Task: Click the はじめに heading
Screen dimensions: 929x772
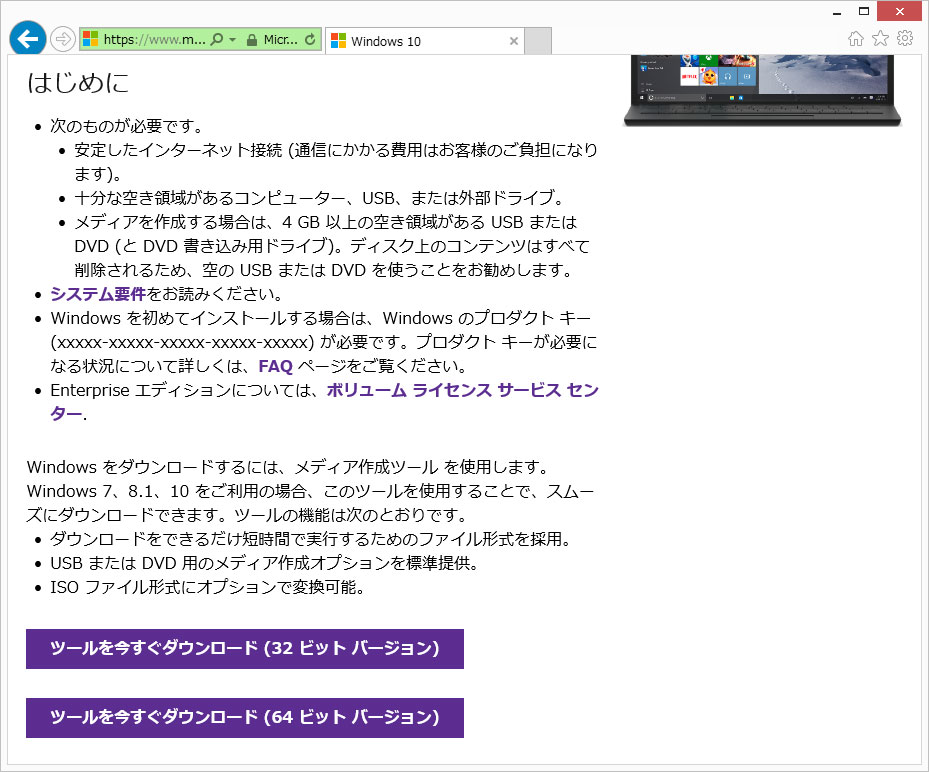Action: pos(78,83)
